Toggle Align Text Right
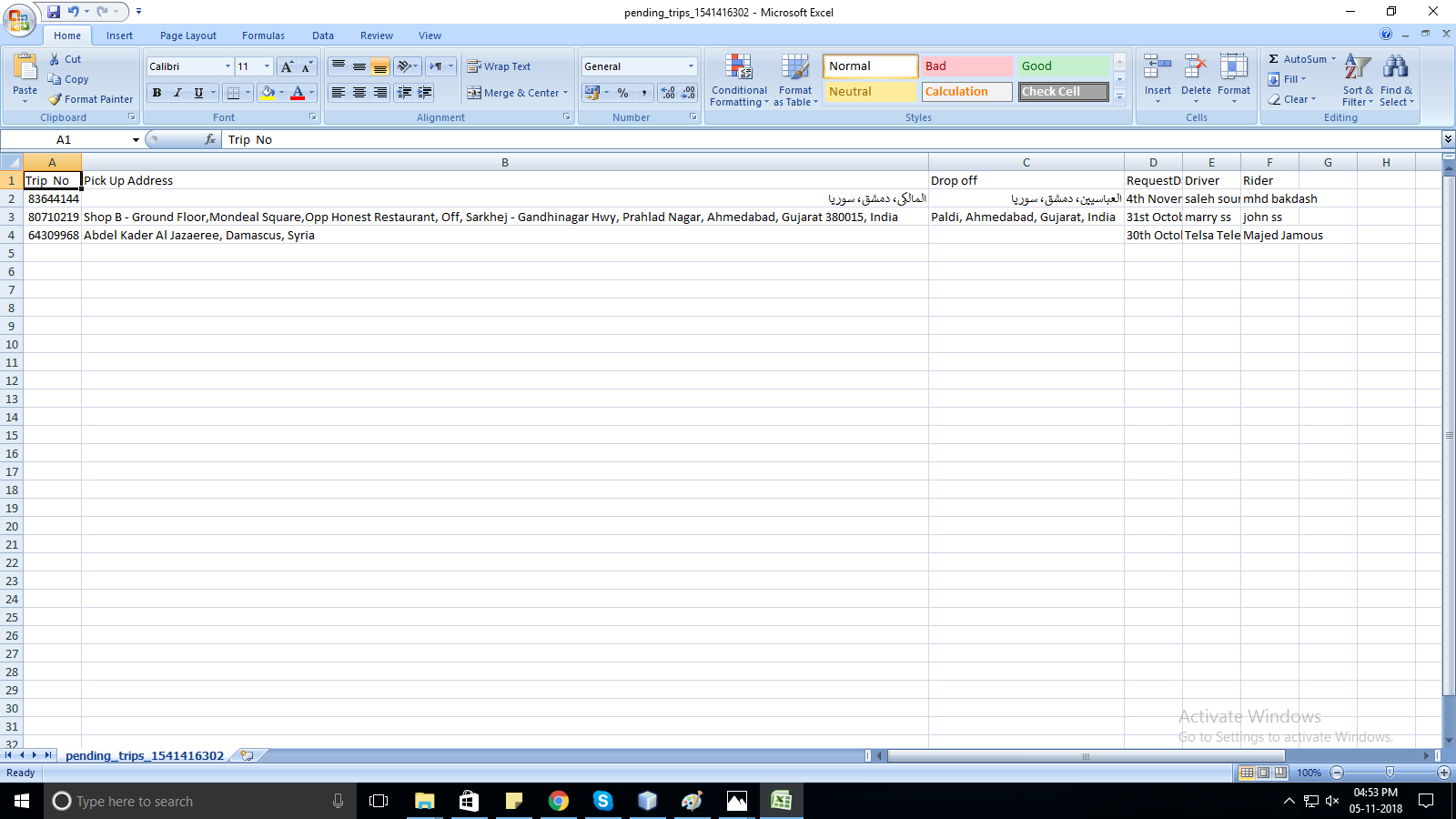This screenshot has width=1456, height=819. click(380, 93)
